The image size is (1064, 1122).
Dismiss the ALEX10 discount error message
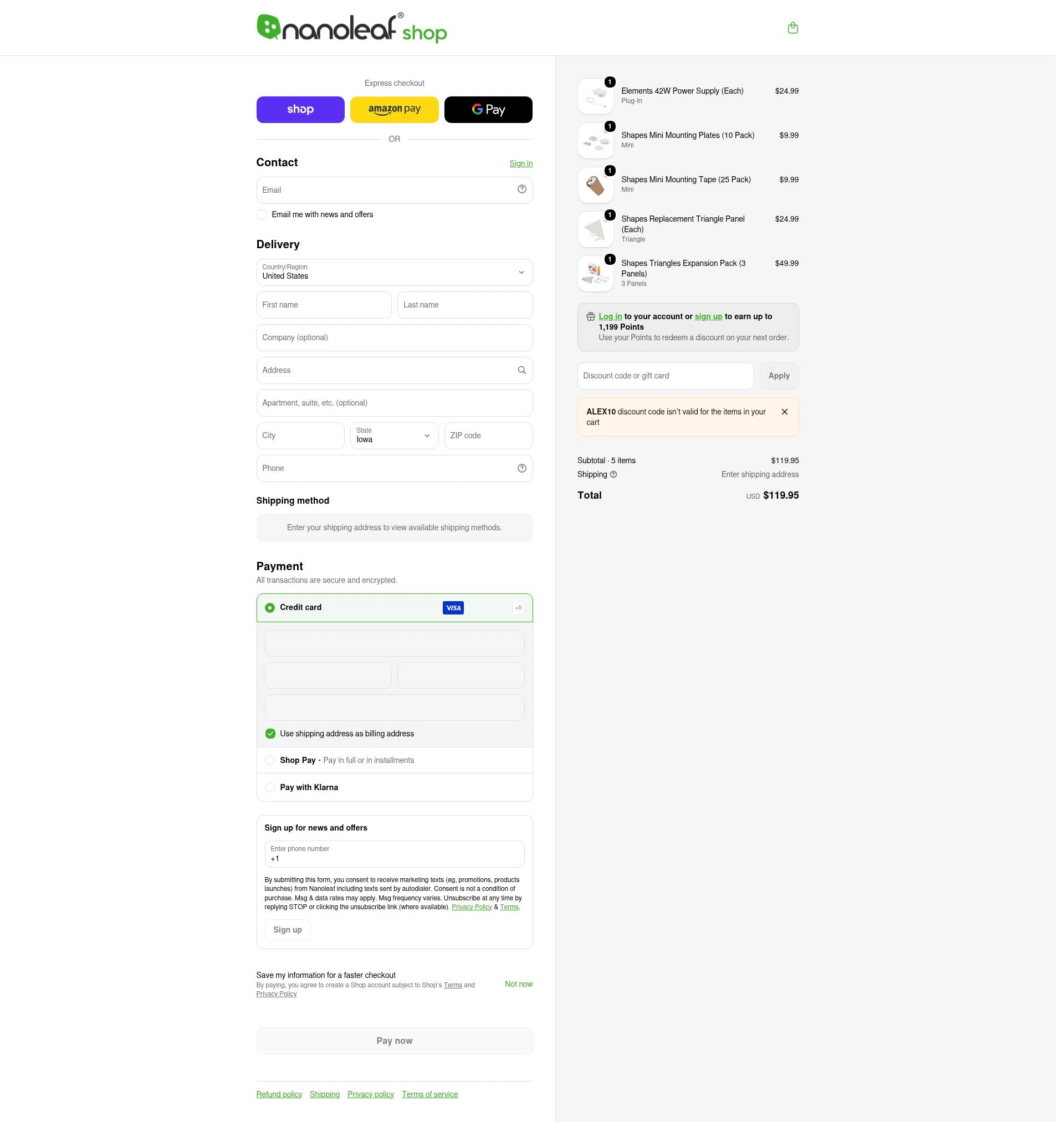(x=791, y=415)
